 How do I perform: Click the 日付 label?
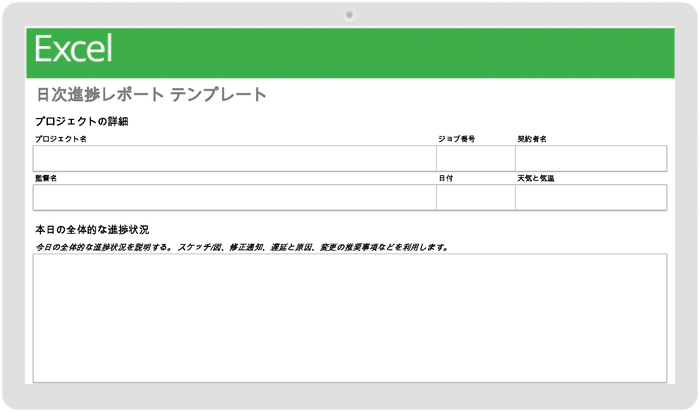(x=446, y=178)
